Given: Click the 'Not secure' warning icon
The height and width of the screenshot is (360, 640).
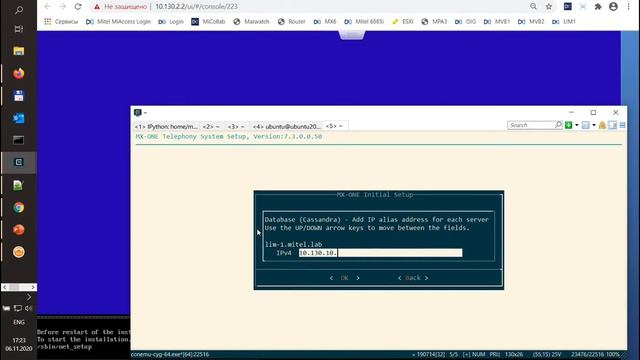Looking at the screenshot, I should (97, 7).
